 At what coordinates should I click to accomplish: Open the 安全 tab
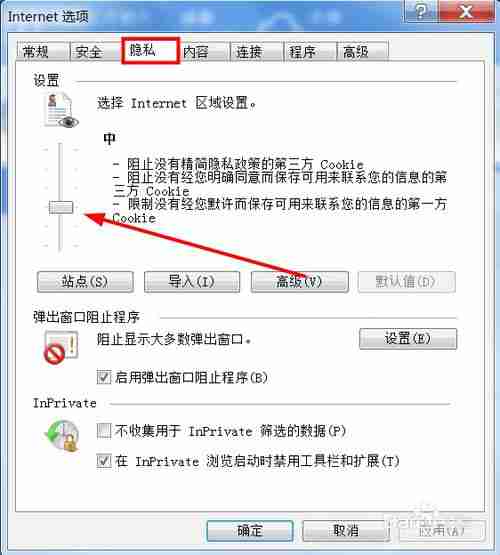click(94, 52)
